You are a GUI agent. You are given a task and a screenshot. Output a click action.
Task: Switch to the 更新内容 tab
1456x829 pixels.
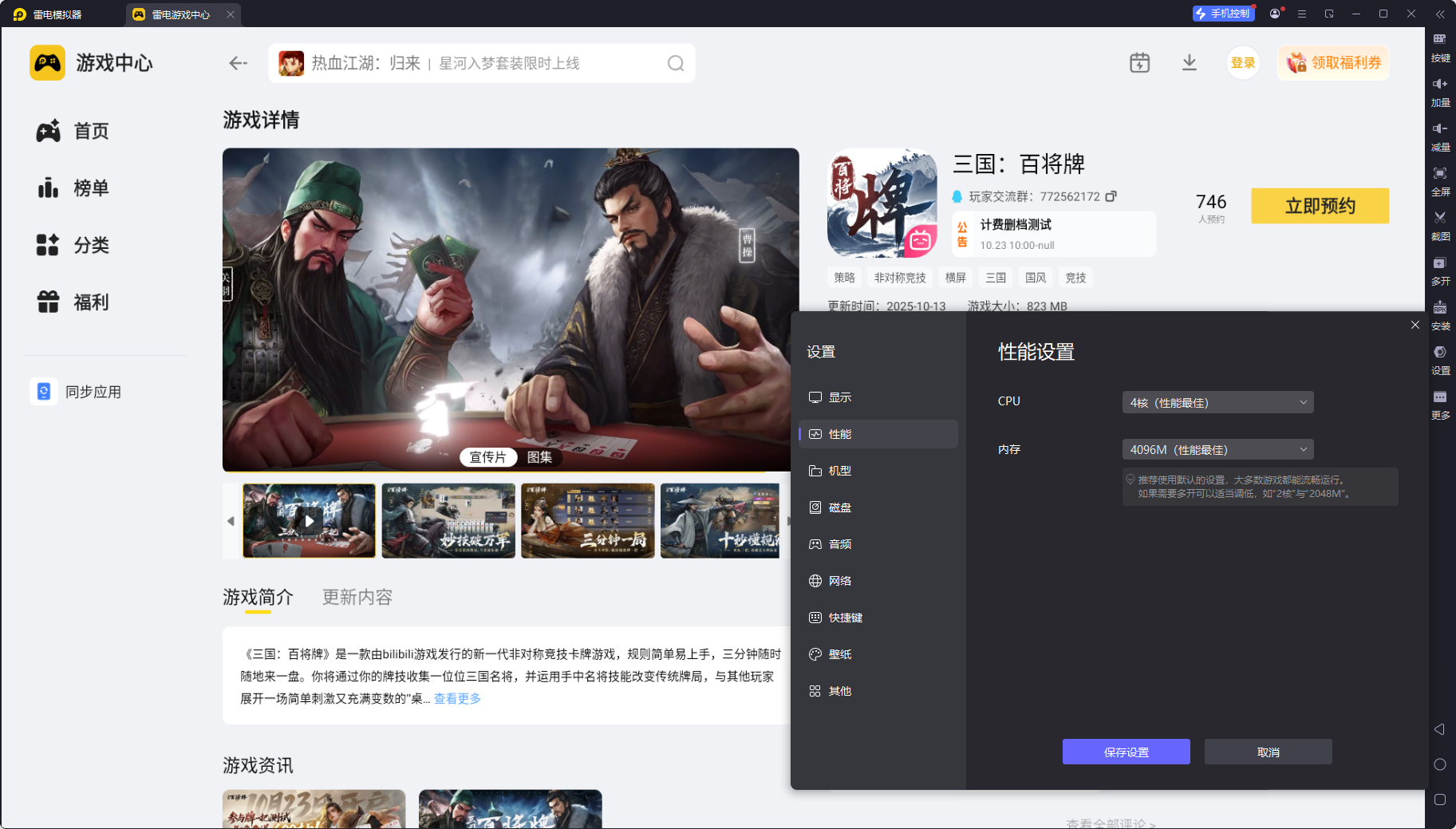point(357,597)
